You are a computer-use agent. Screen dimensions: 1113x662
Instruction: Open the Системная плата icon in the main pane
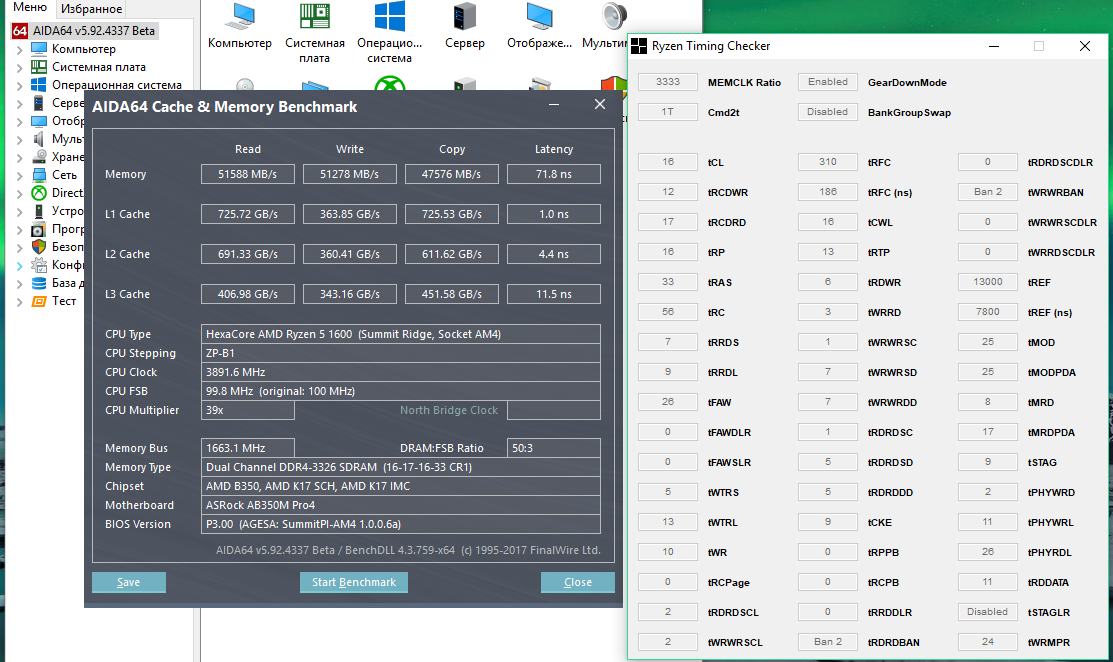coord(314,17)
